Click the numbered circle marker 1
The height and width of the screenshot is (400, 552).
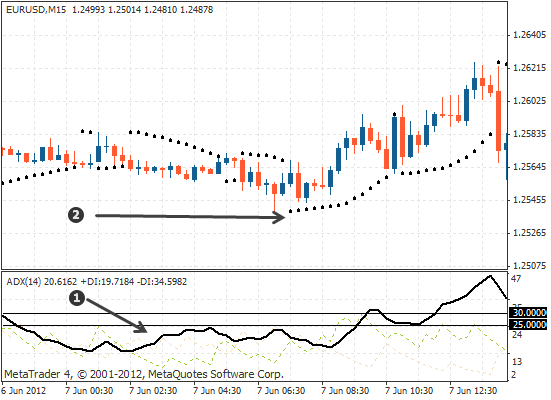(77, 298)
